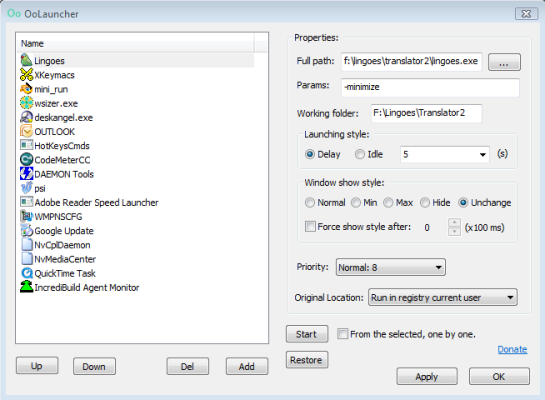Click the Google Update icon

[x=26, y=230]
